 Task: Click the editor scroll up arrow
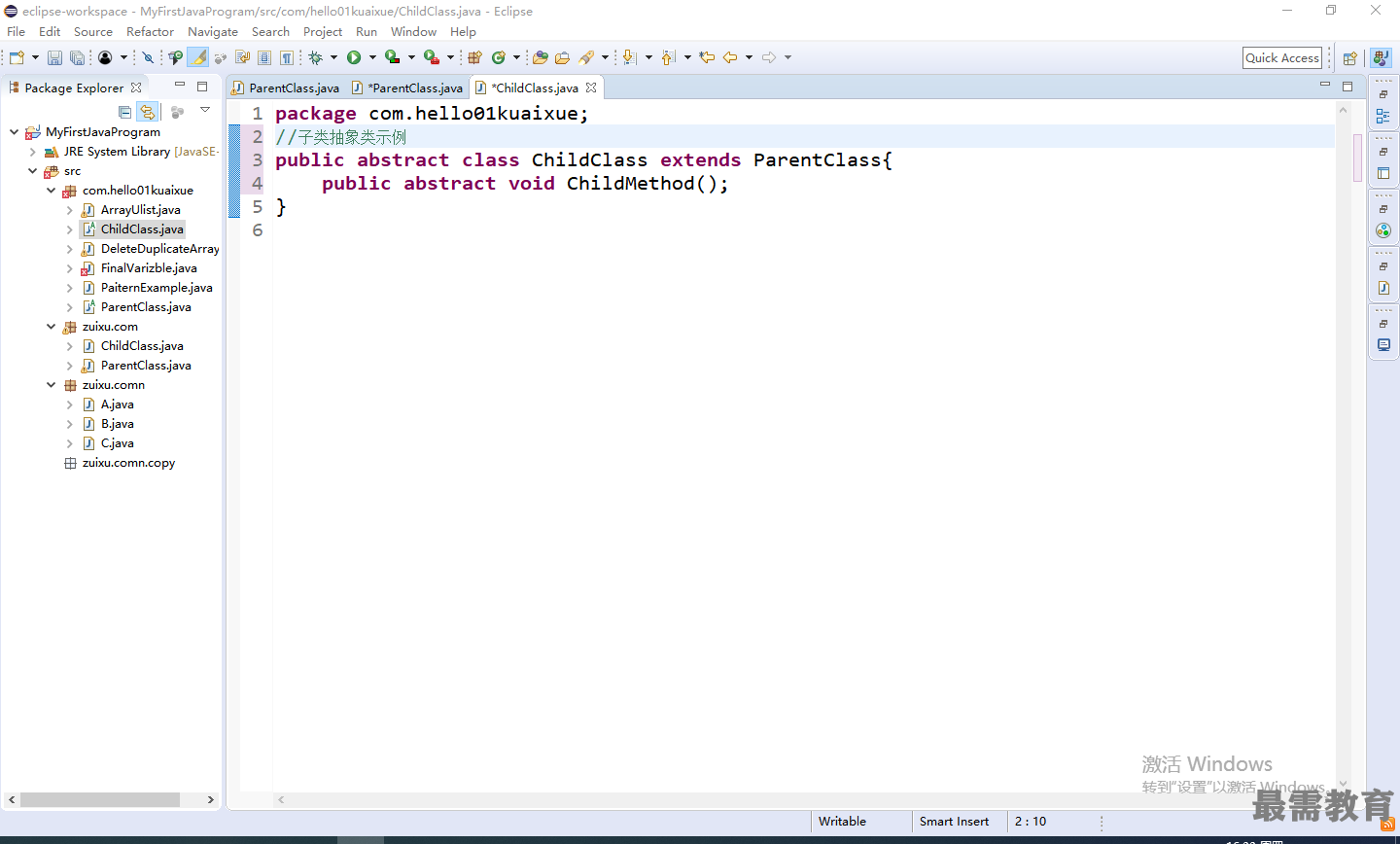coord(1344,109)
